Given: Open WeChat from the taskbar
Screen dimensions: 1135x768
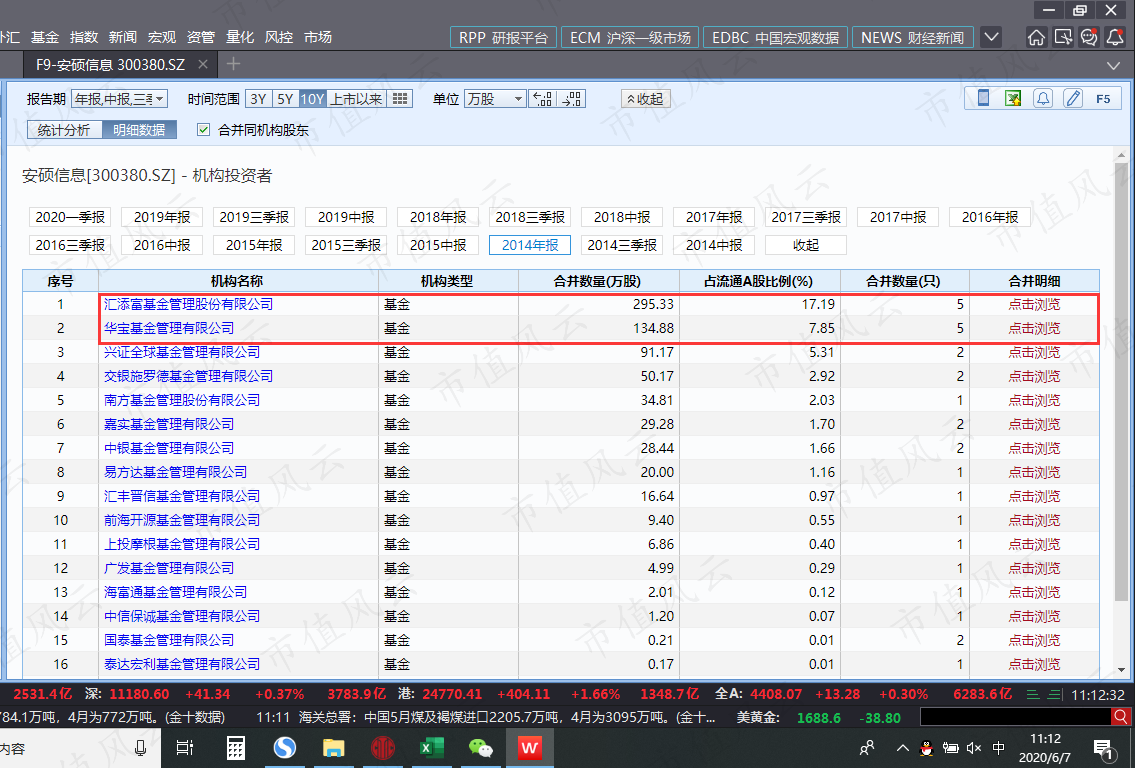Looking at the screenshot, I should (480, 748).
